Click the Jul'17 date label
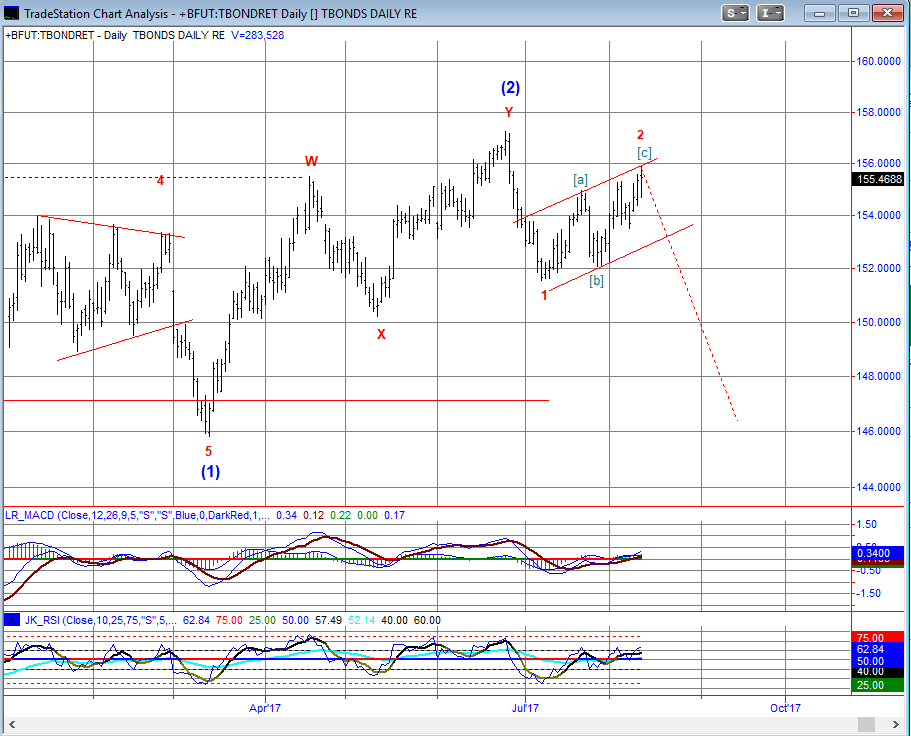Viewport: 911px width, 736px height. (x=525, y=708)
